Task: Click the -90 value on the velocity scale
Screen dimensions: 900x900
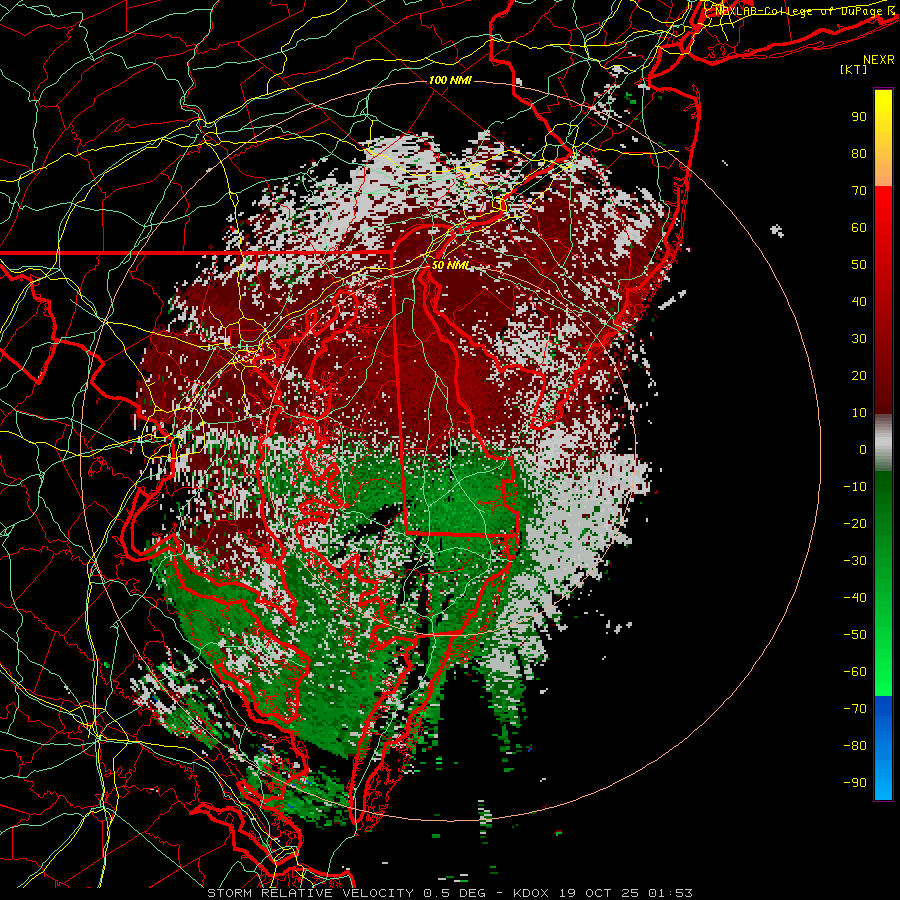Action: coord(855,783)
